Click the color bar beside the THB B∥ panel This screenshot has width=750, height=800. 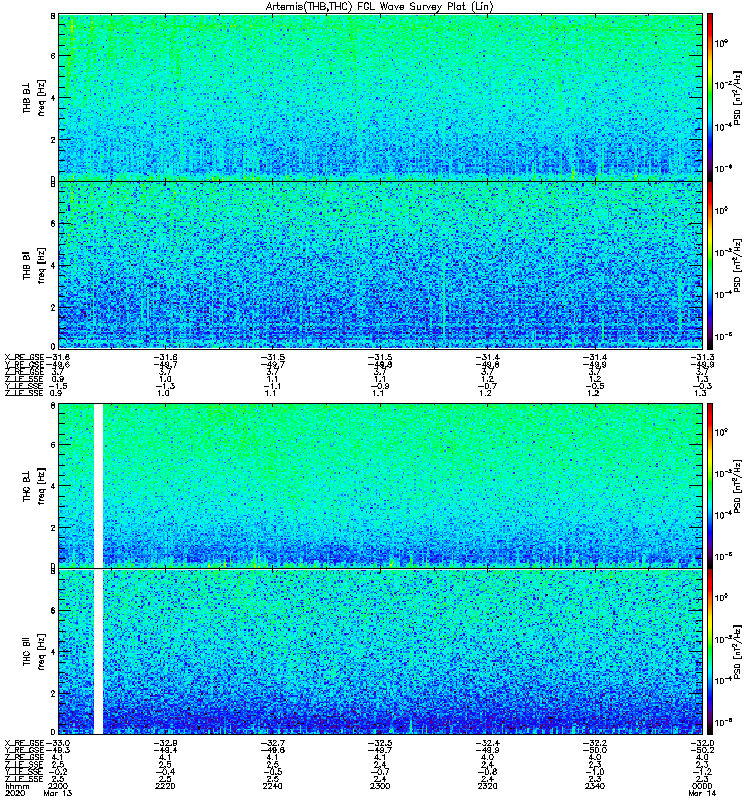coord(710,265)
